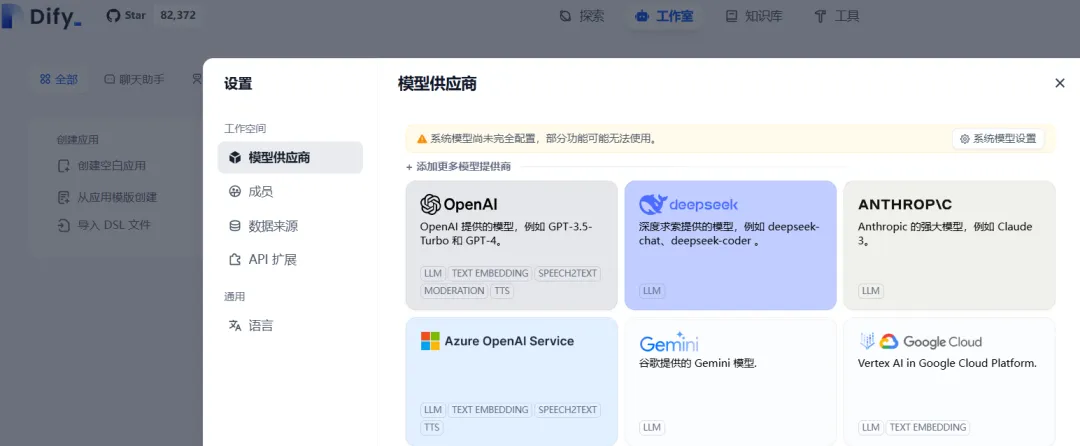Select the 聊天助手 filter tab

134,79
